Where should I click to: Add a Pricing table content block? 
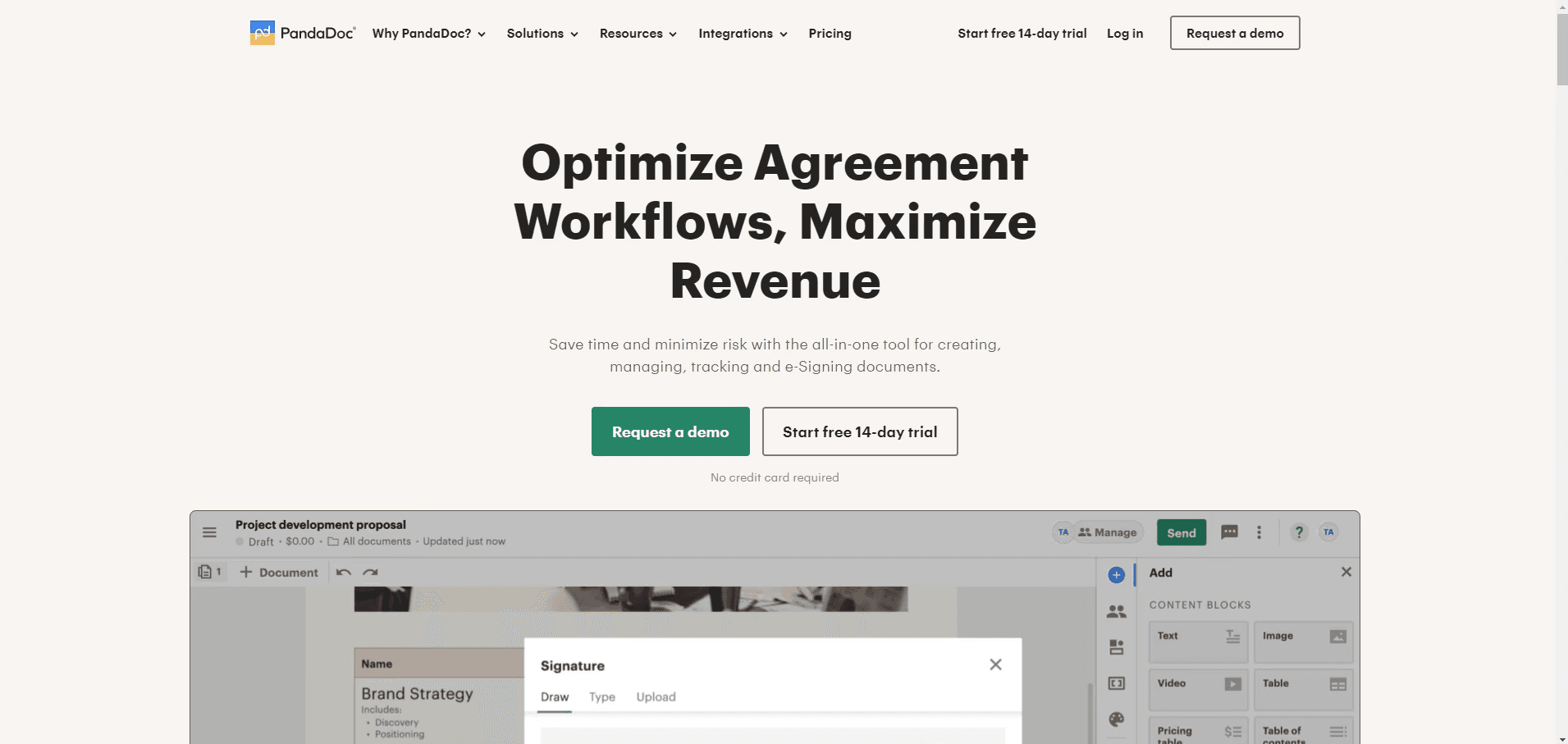tap(1198, 731)
